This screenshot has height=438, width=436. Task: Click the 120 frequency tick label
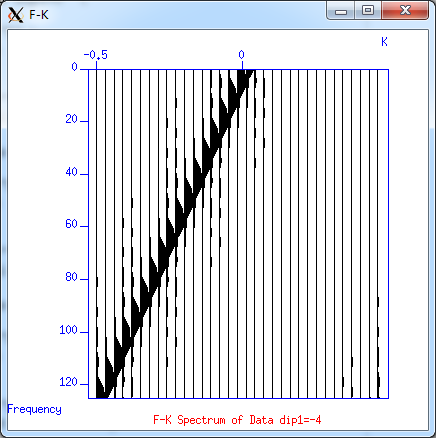[69, 382]
